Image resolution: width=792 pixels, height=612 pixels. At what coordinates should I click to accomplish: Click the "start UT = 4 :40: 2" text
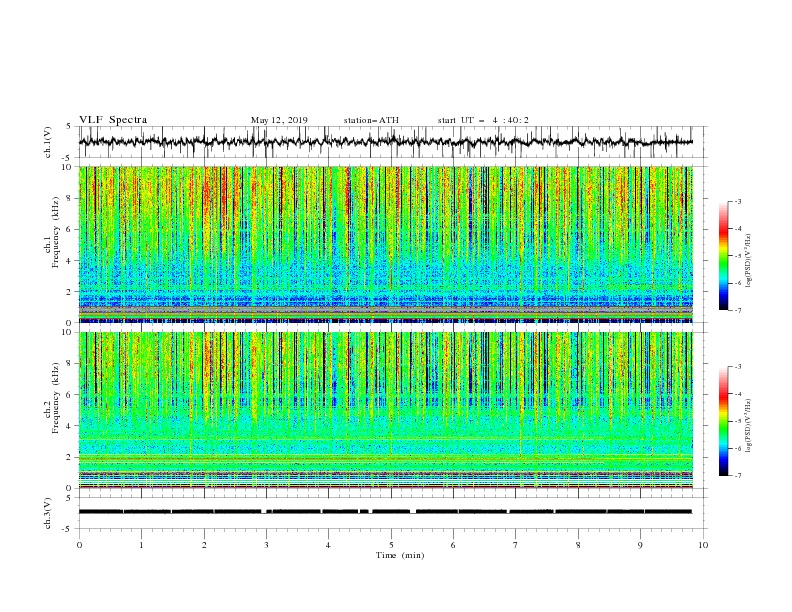(483, 120)
